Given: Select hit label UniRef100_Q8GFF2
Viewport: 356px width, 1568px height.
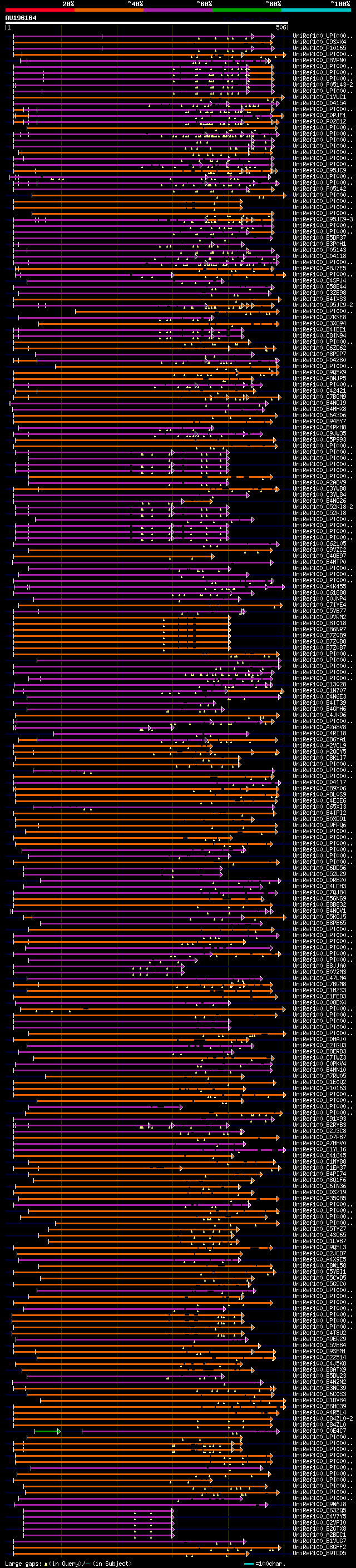Looking at the screenshot, I should pos(319,1547).
